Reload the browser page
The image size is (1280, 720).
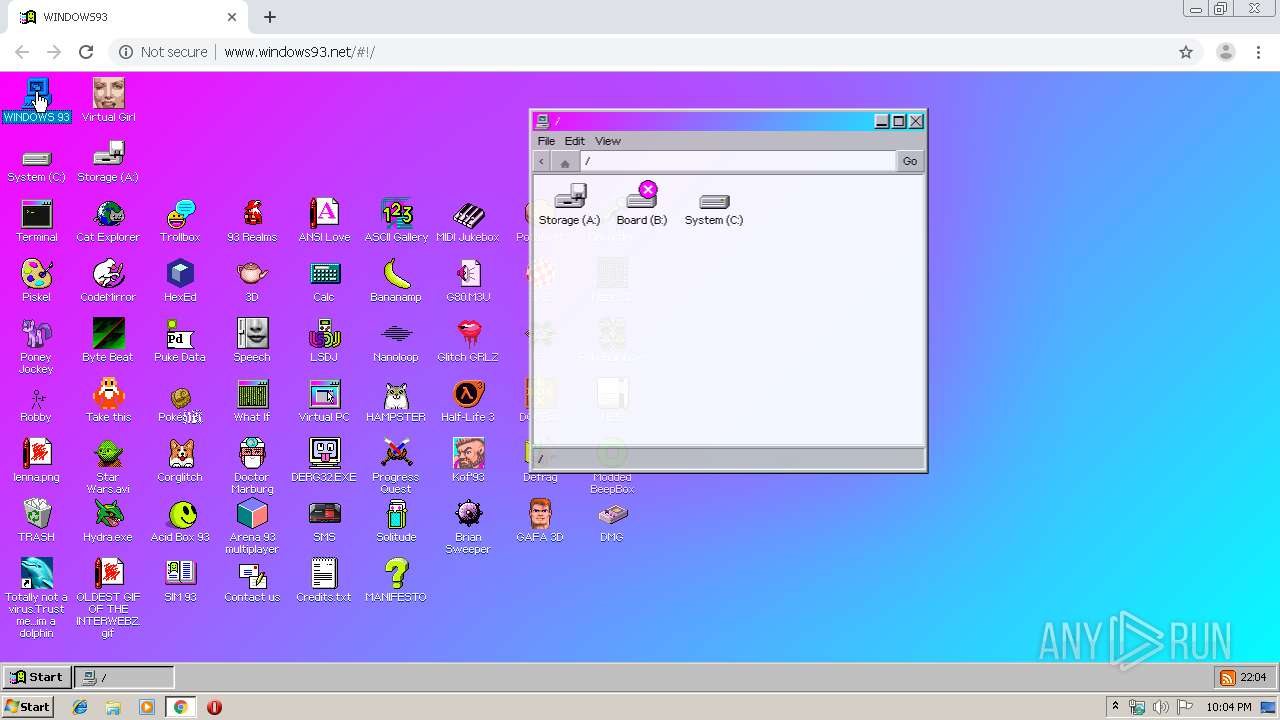tap(86, 52)
